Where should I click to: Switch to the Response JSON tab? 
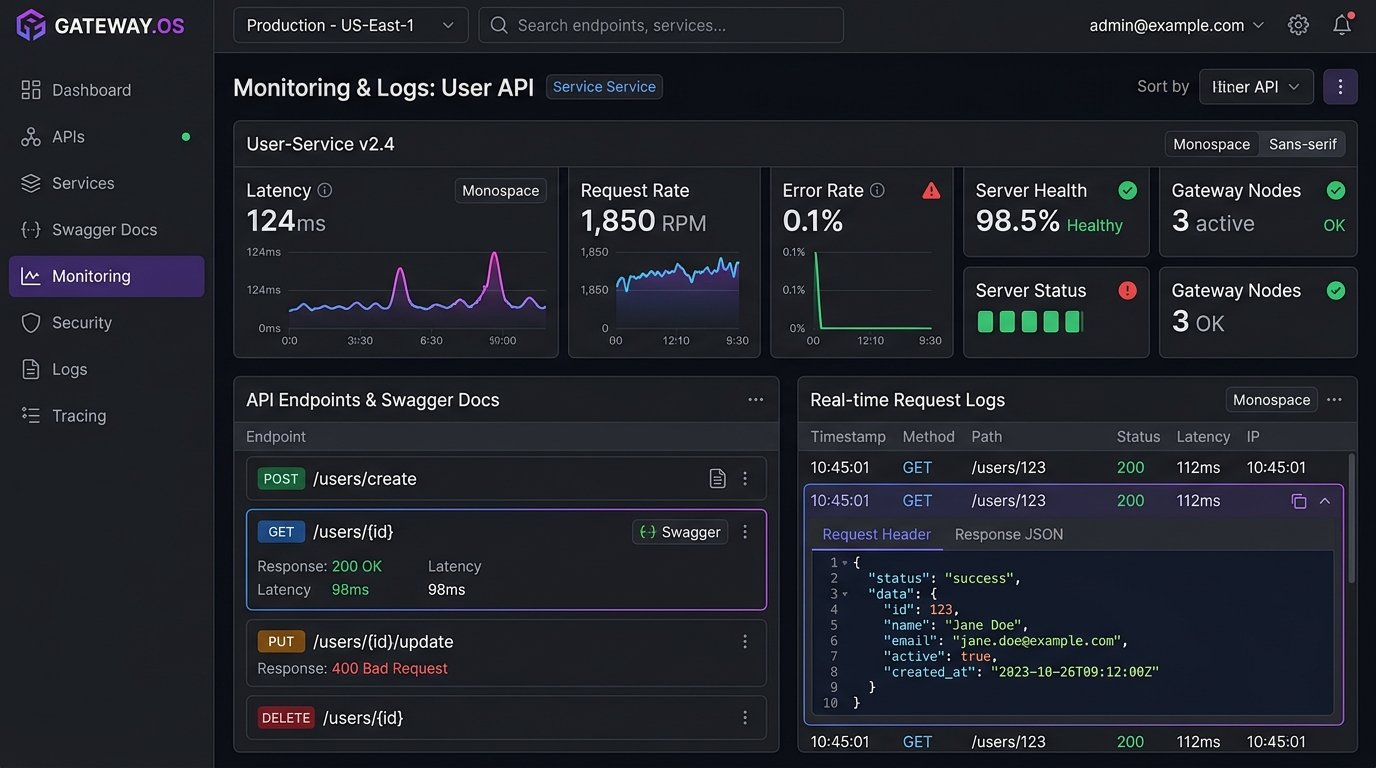(x=1009, y=534)
